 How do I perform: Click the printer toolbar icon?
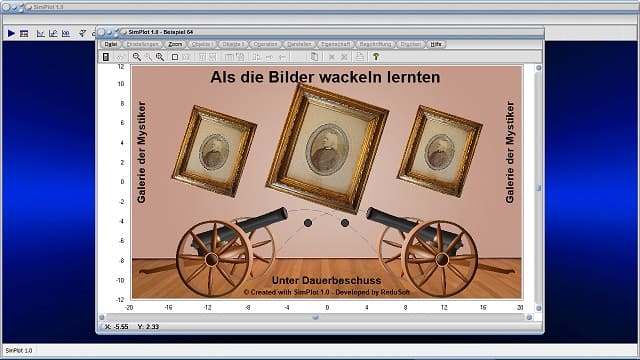[359, 57]
